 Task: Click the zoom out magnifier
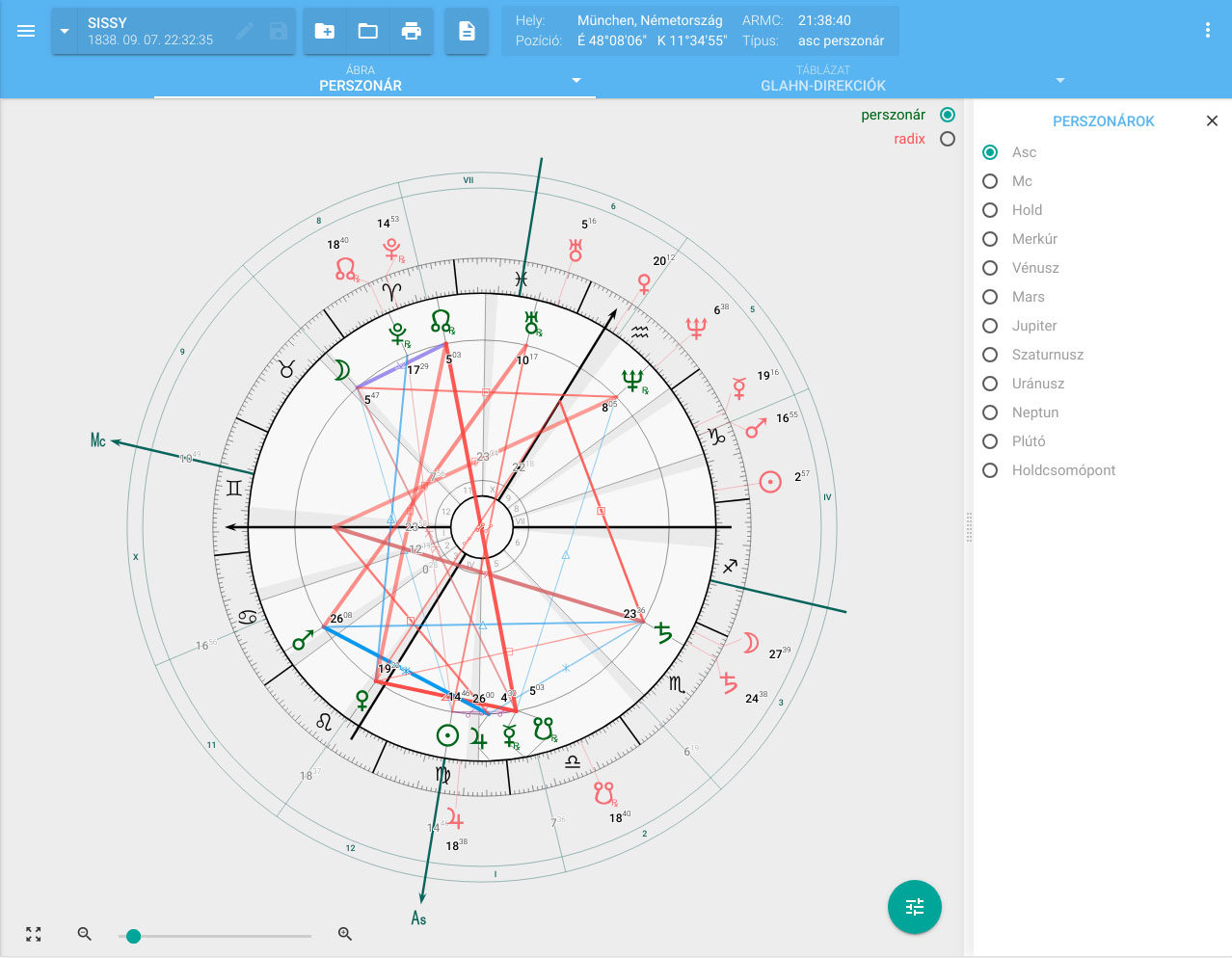[x=85, y=934]
